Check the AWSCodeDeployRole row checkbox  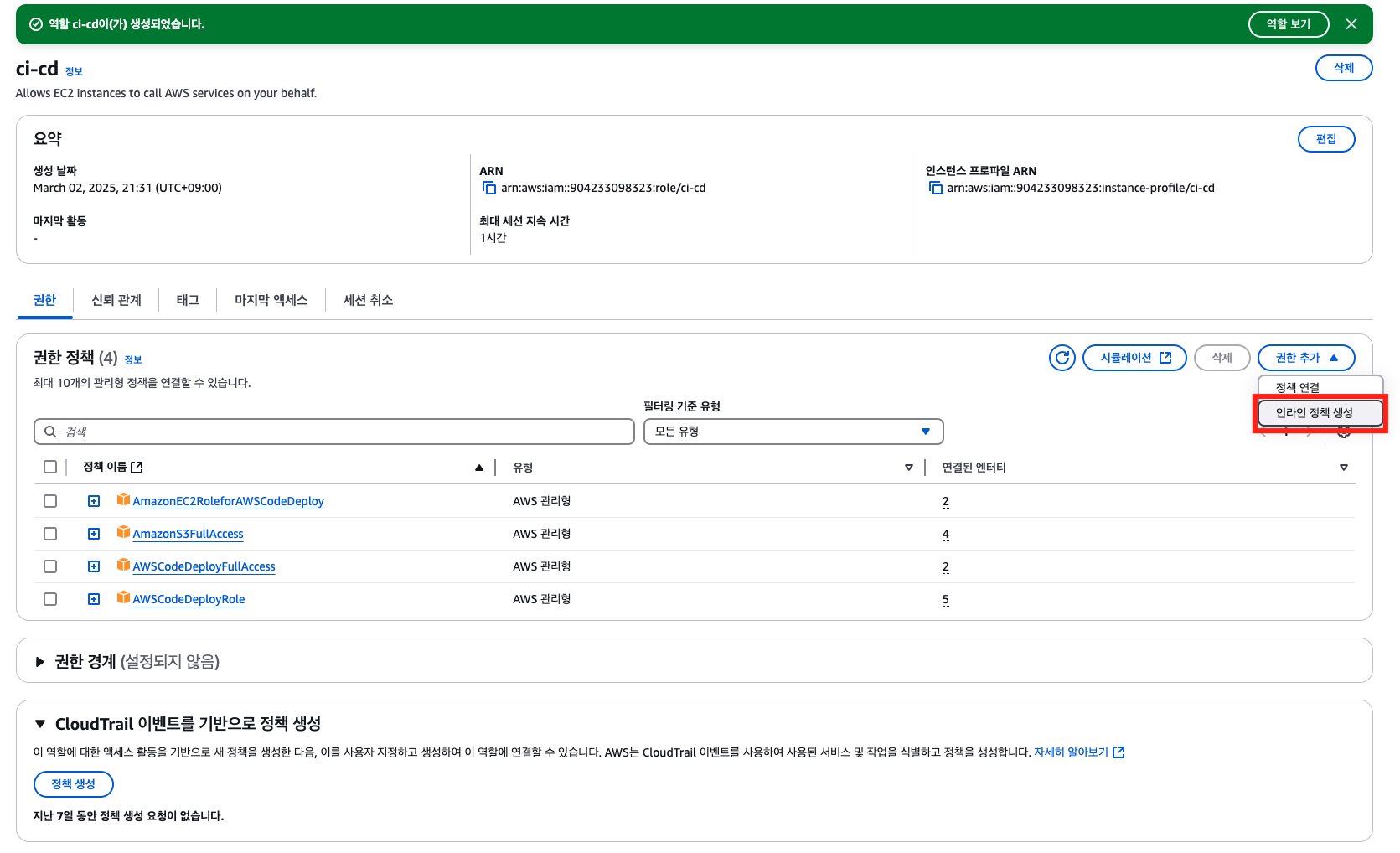click(50, 599)
